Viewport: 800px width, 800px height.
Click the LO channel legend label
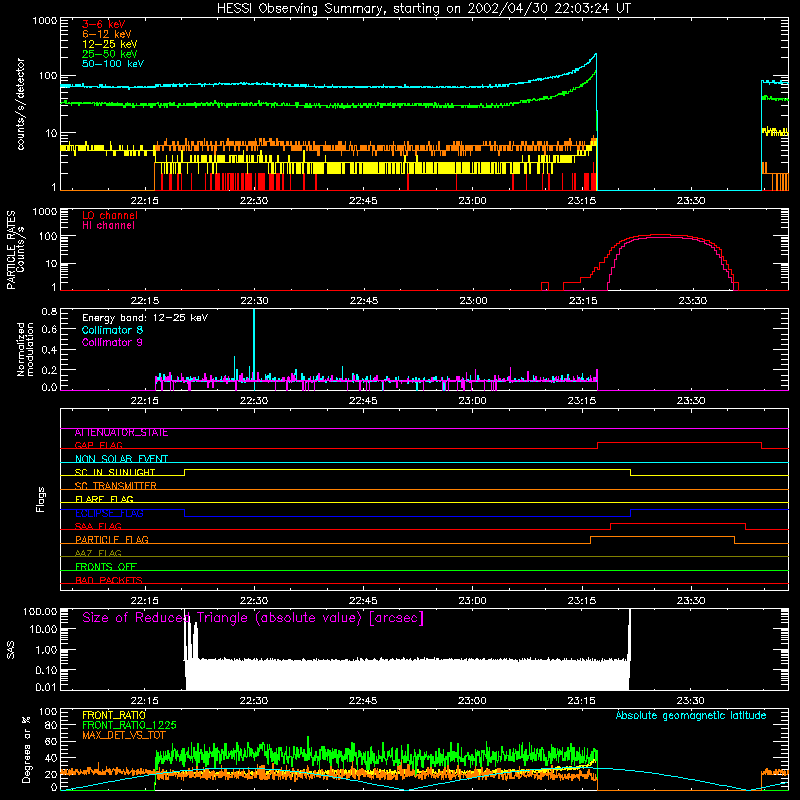point(110,215)
